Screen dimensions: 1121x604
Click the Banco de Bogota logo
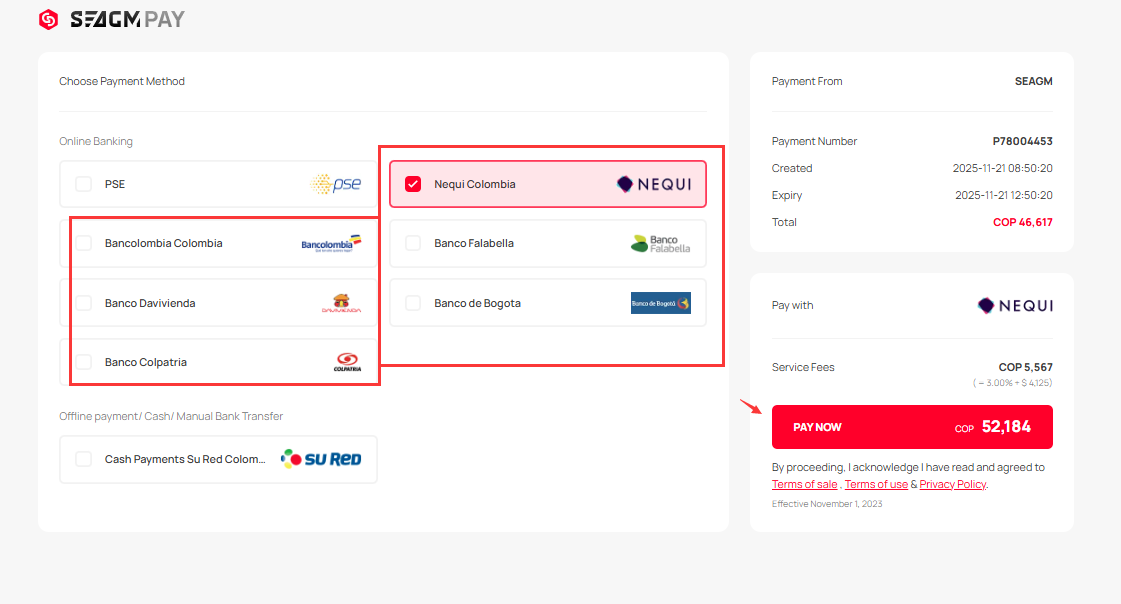click(x=660, y=303)
